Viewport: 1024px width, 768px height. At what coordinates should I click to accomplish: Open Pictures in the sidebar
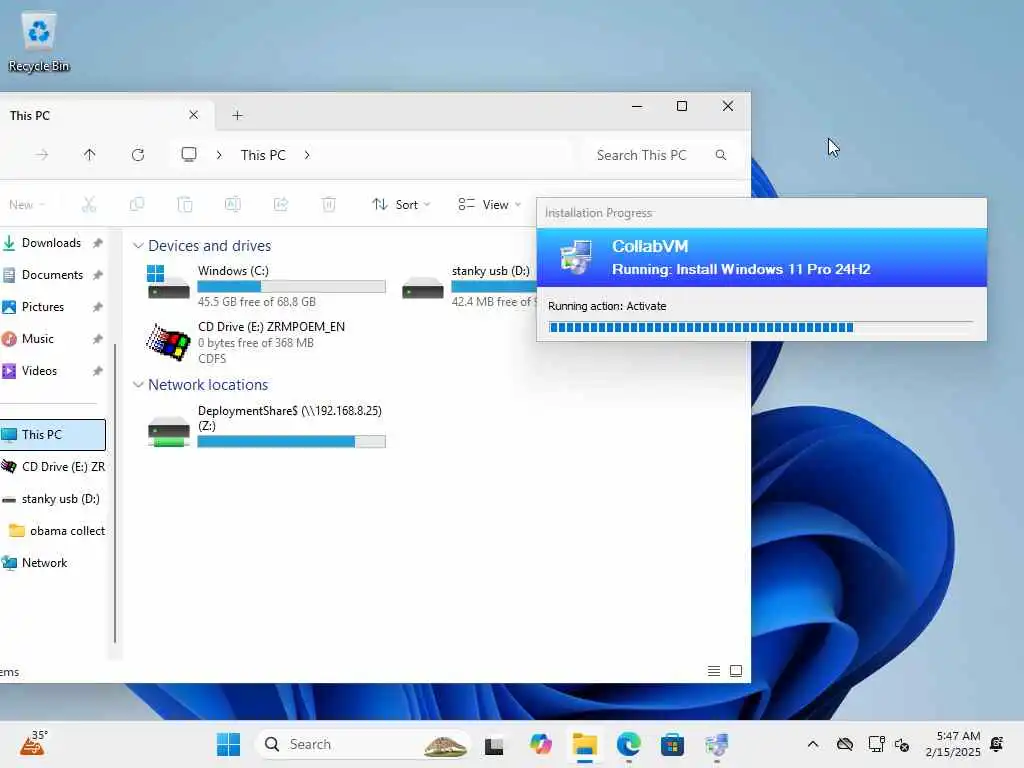52,307
